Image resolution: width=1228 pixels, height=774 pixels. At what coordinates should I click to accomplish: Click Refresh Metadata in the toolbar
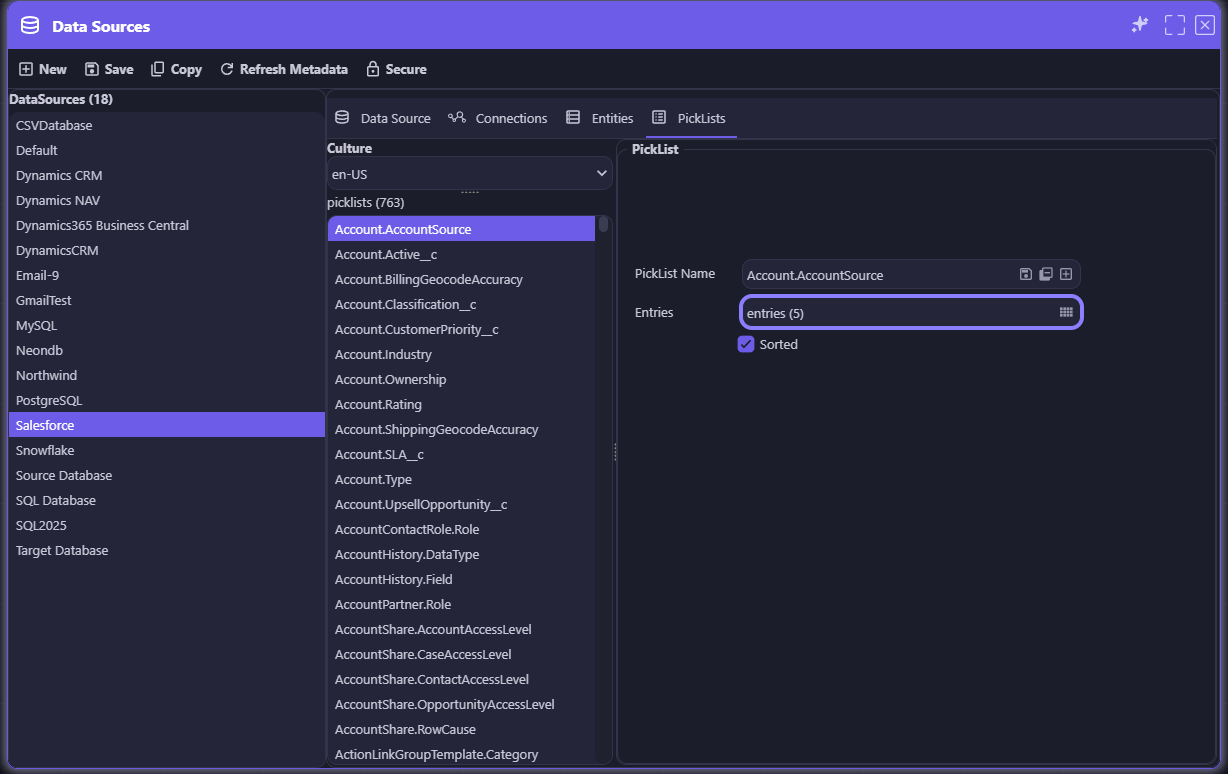click(x=284, y=69)
